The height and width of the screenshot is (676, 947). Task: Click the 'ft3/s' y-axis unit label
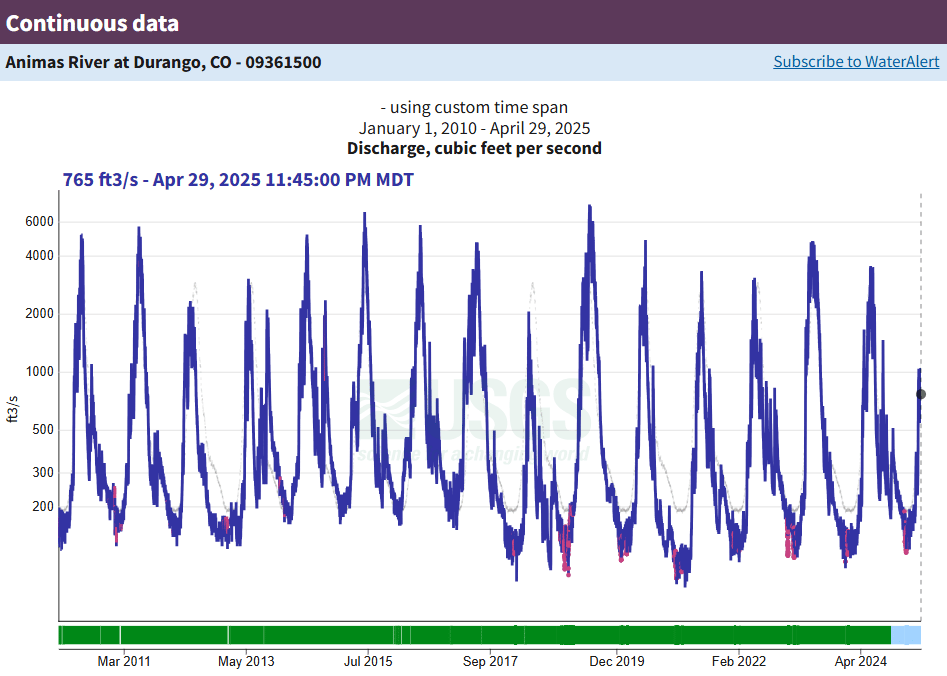coord(13,410)
